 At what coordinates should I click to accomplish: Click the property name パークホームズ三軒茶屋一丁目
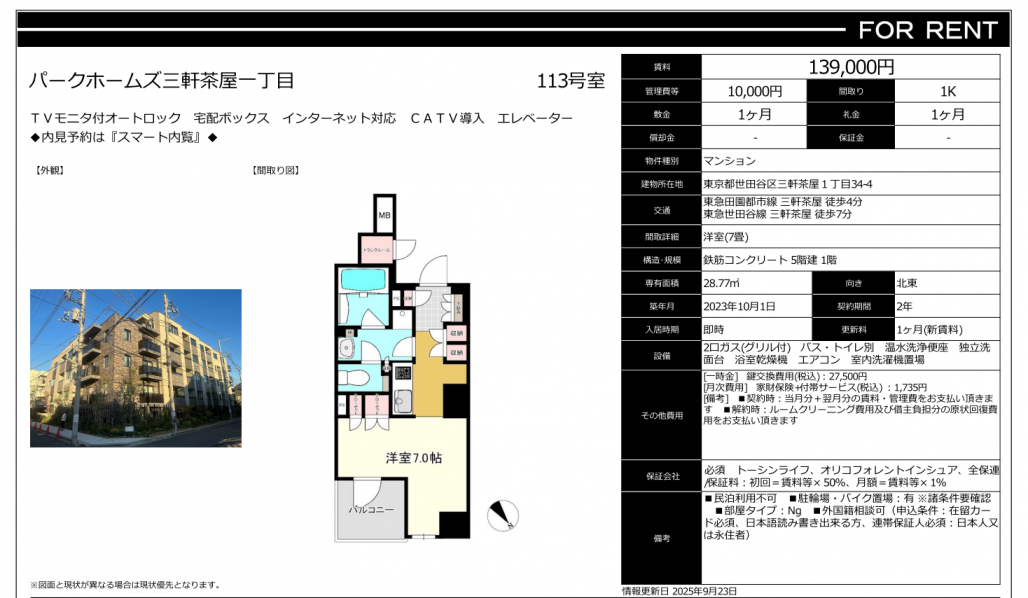[x=160, y=81]
